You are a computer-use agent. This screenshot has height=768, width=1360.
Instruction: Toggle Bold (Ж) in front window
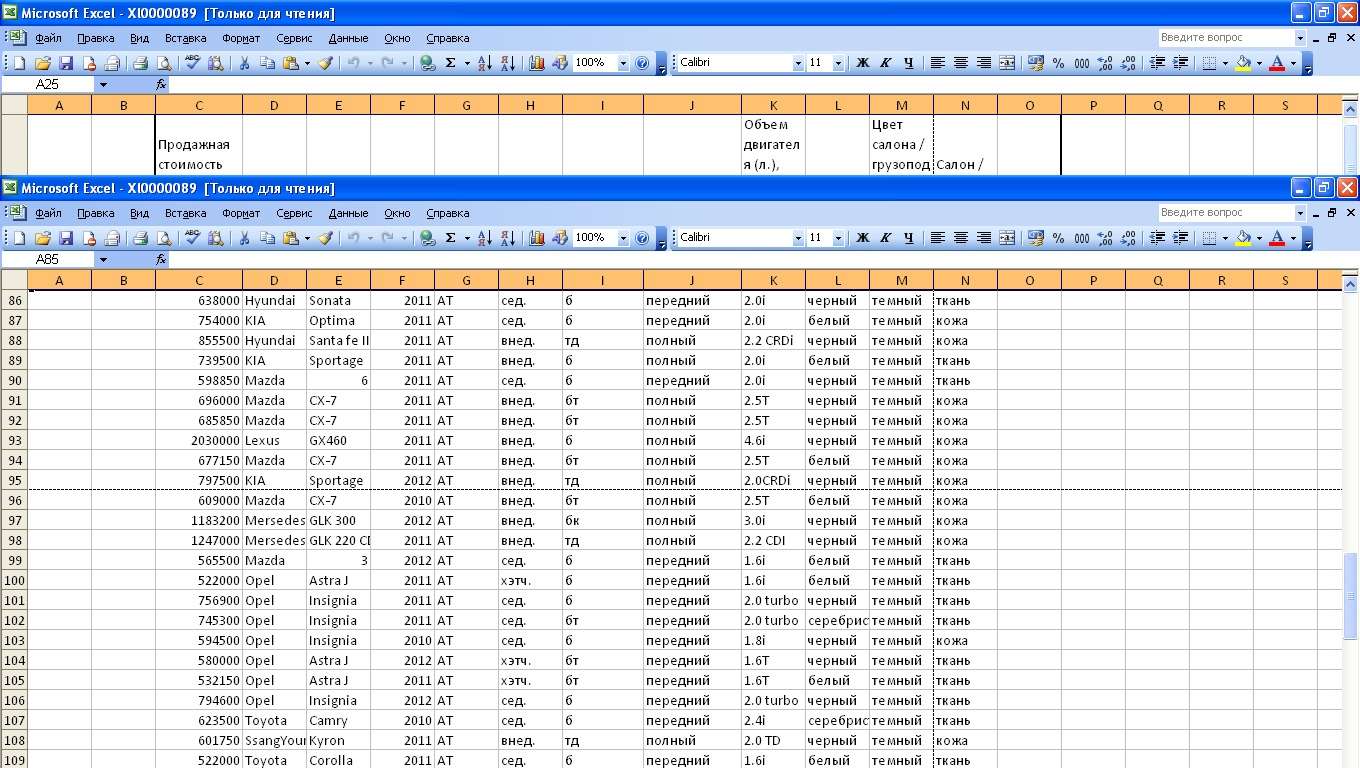[x=863, y=238]
